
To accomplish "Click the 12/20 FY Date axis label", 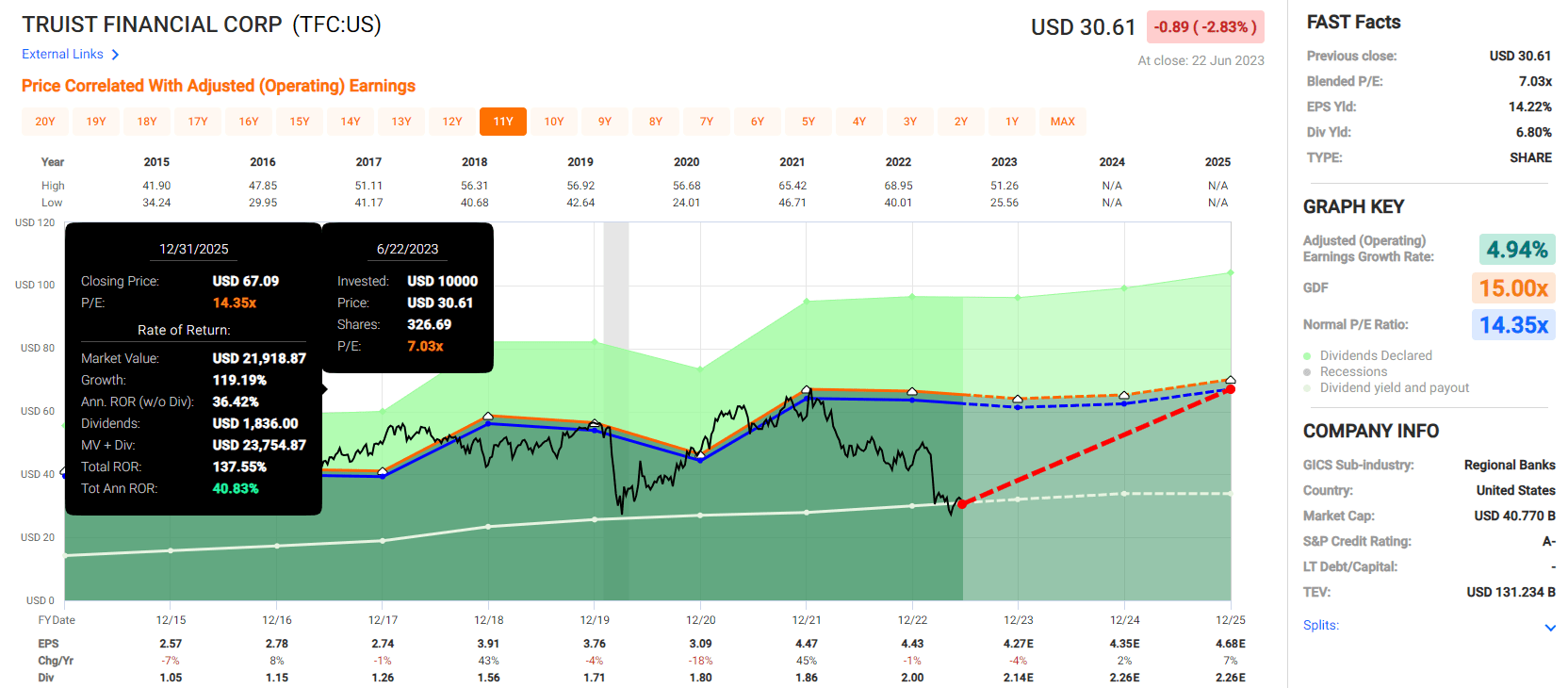I will 700,620.
